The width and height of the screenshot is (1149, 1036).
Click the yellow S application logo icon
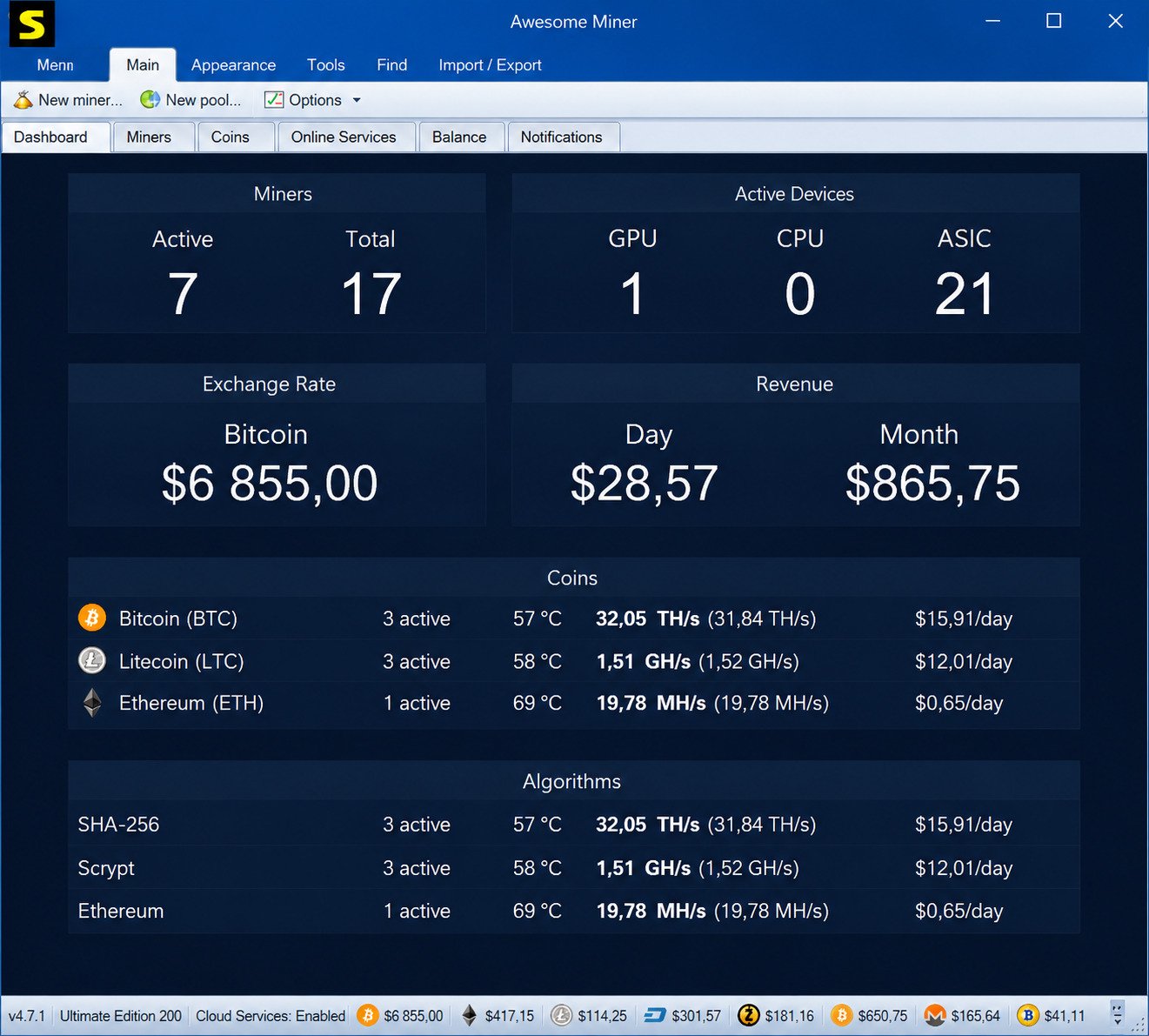tap(31, 23)
